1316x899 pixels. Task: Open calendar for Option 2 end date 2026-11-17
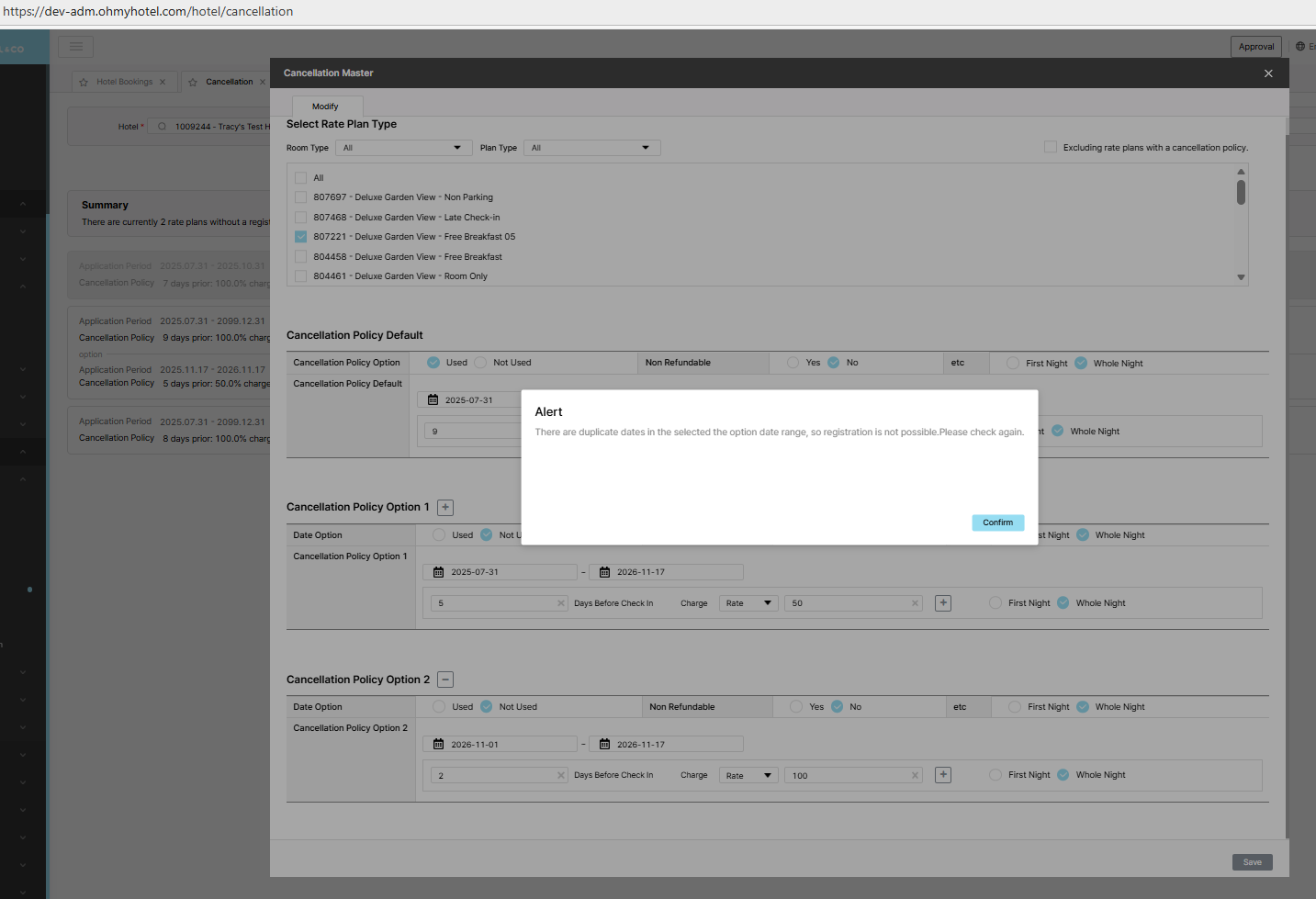605,745
